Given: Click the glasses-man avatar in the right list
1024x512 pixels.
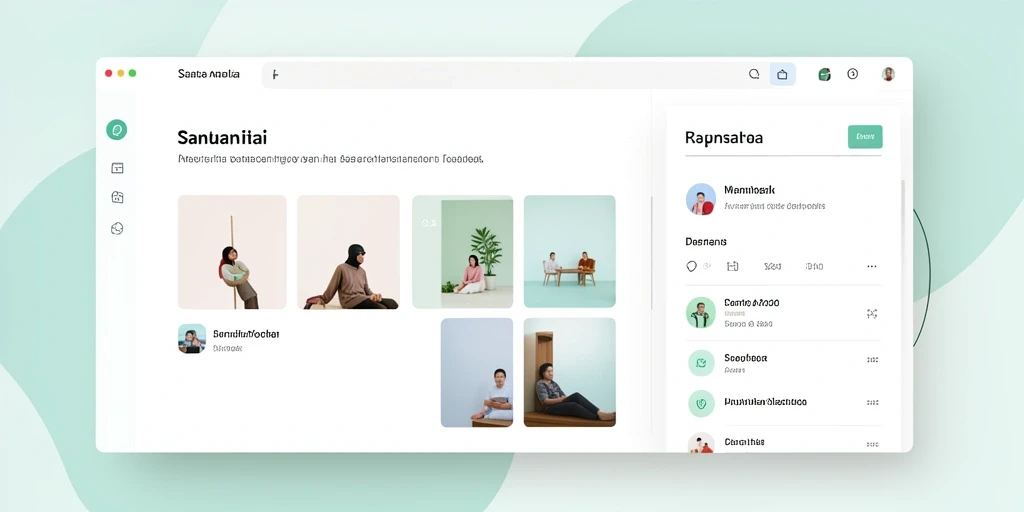Looking at the screenshot, I should 701,312.
